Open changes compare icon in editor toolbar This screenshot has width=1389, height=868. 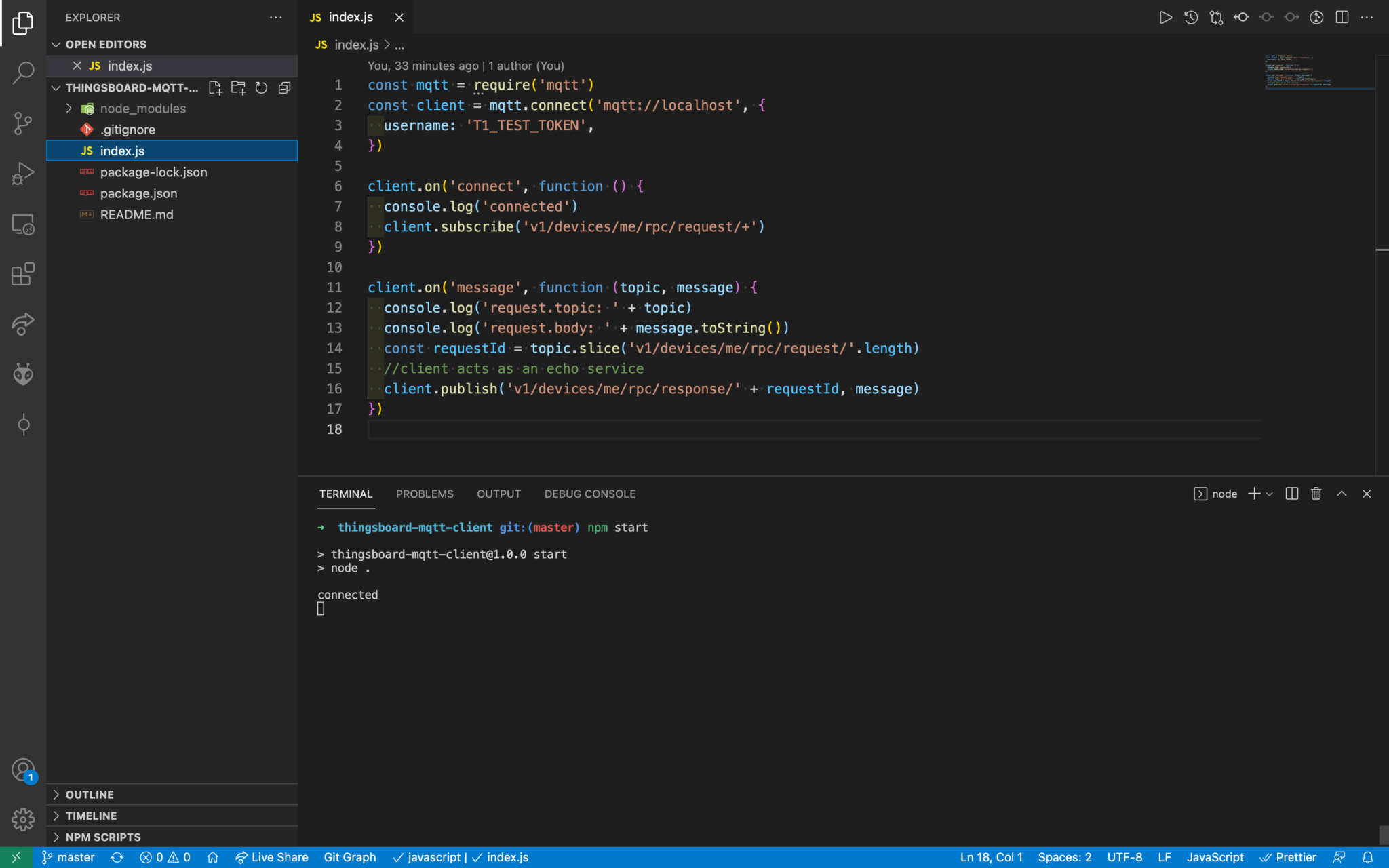point(1216,18)
